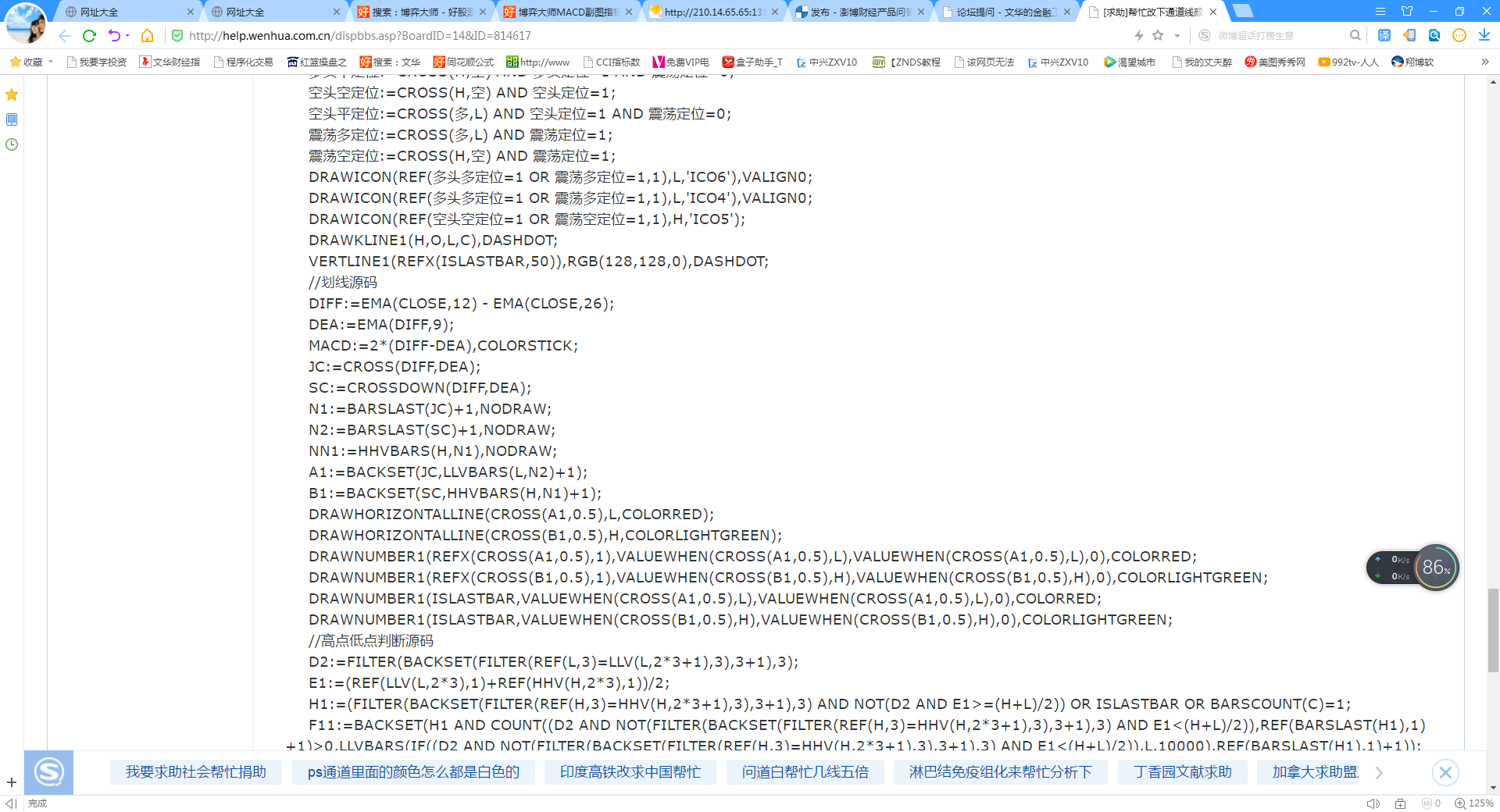Open the browser skin shirt icon
Image resolution: width=1500 pixels, height=812 pixels.
click(x=1407, y=12)
